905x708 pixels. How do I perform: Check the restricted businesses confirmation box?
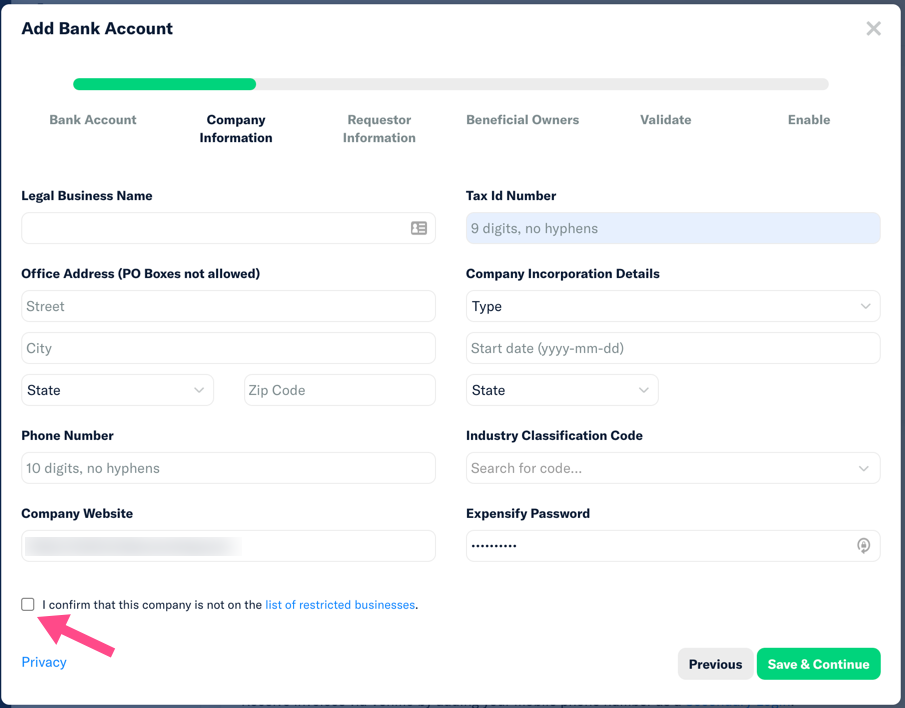tap(28, 604)
